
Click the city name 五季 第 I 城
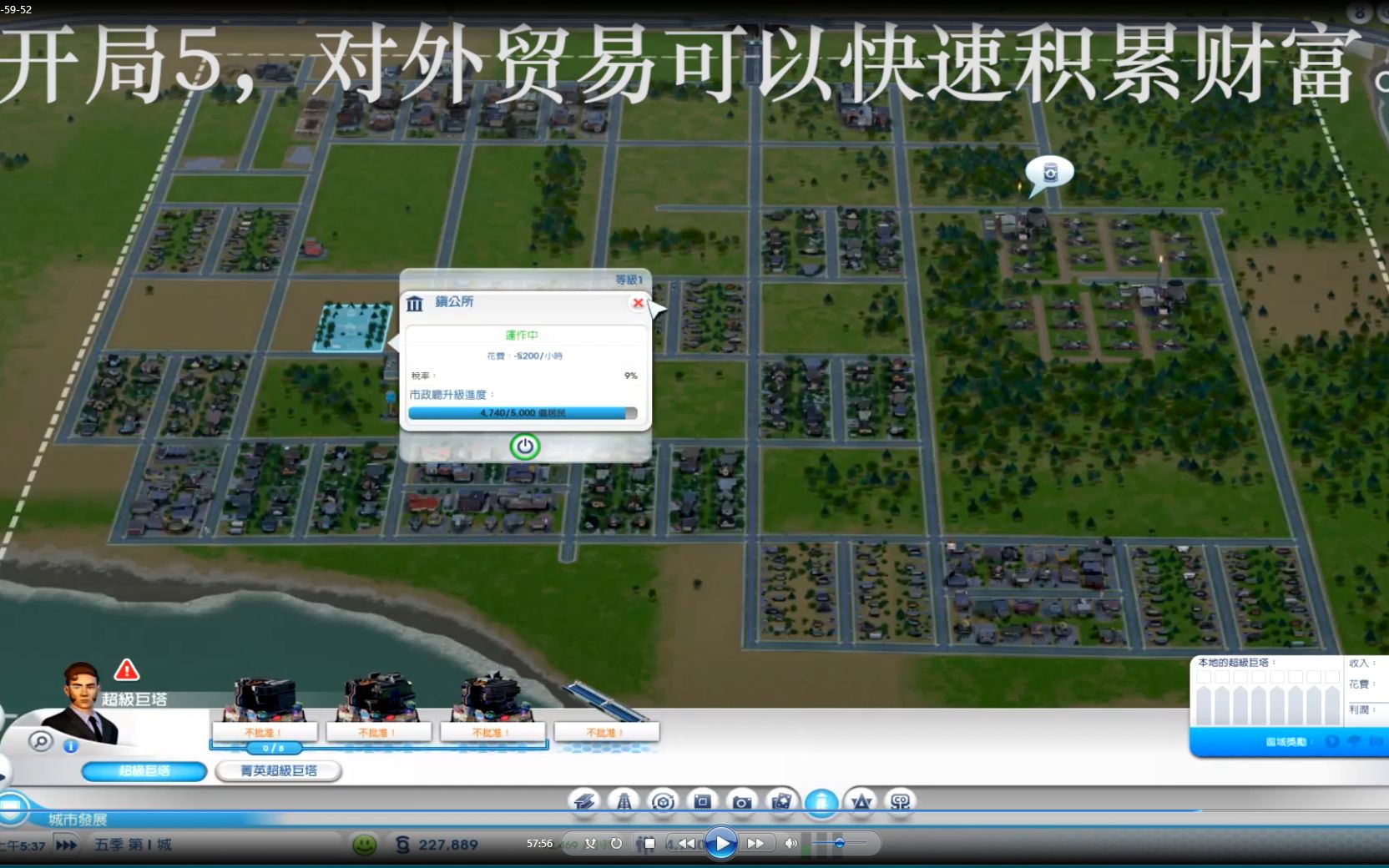(x=133, y=845)
